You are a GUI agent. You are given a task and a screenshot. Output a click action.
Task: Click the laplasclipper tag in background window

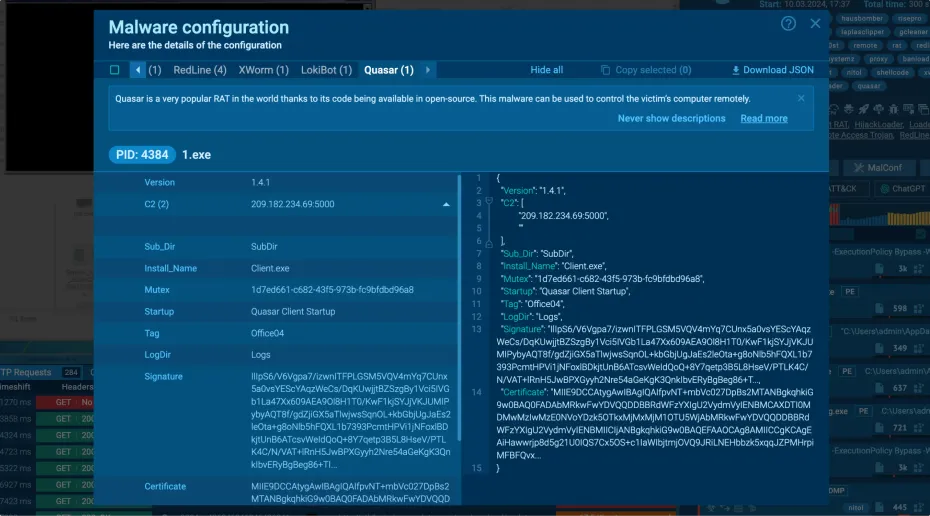point(862,32)
